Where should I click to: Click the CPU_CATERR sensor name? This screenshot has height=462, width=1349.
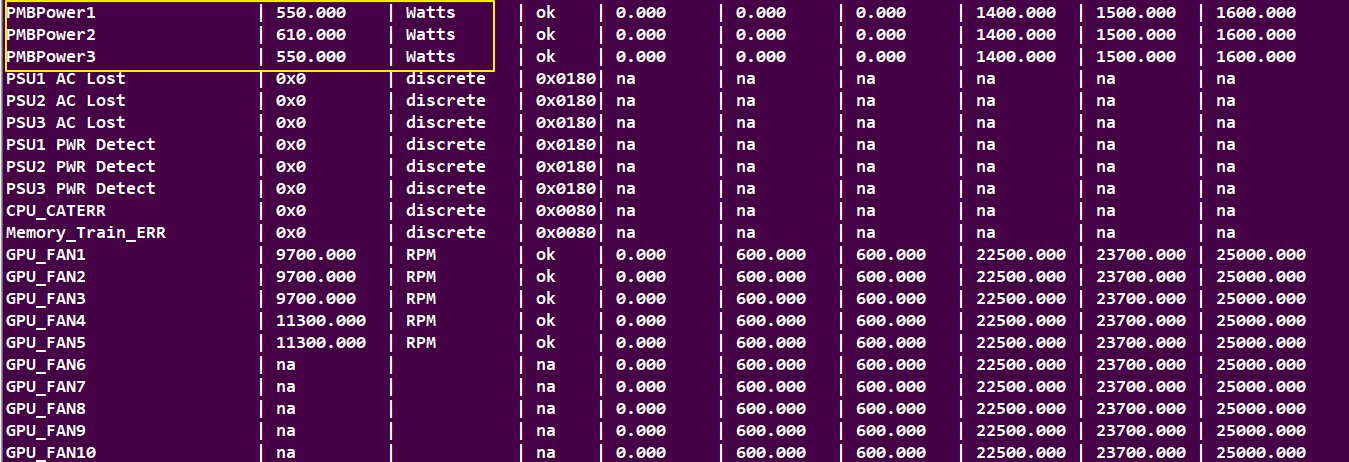(x=55, y=211)
